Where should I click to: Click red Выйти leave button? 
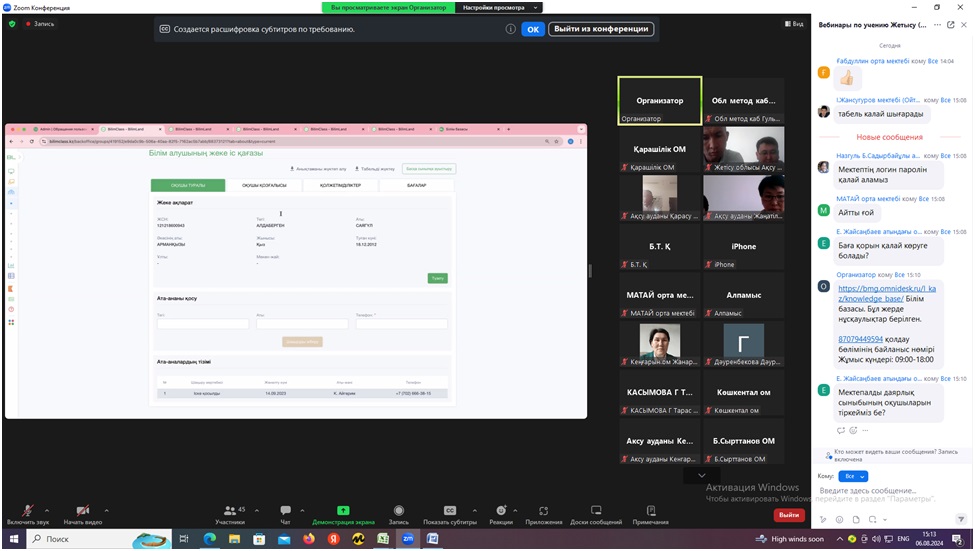(x=788, y=515)
